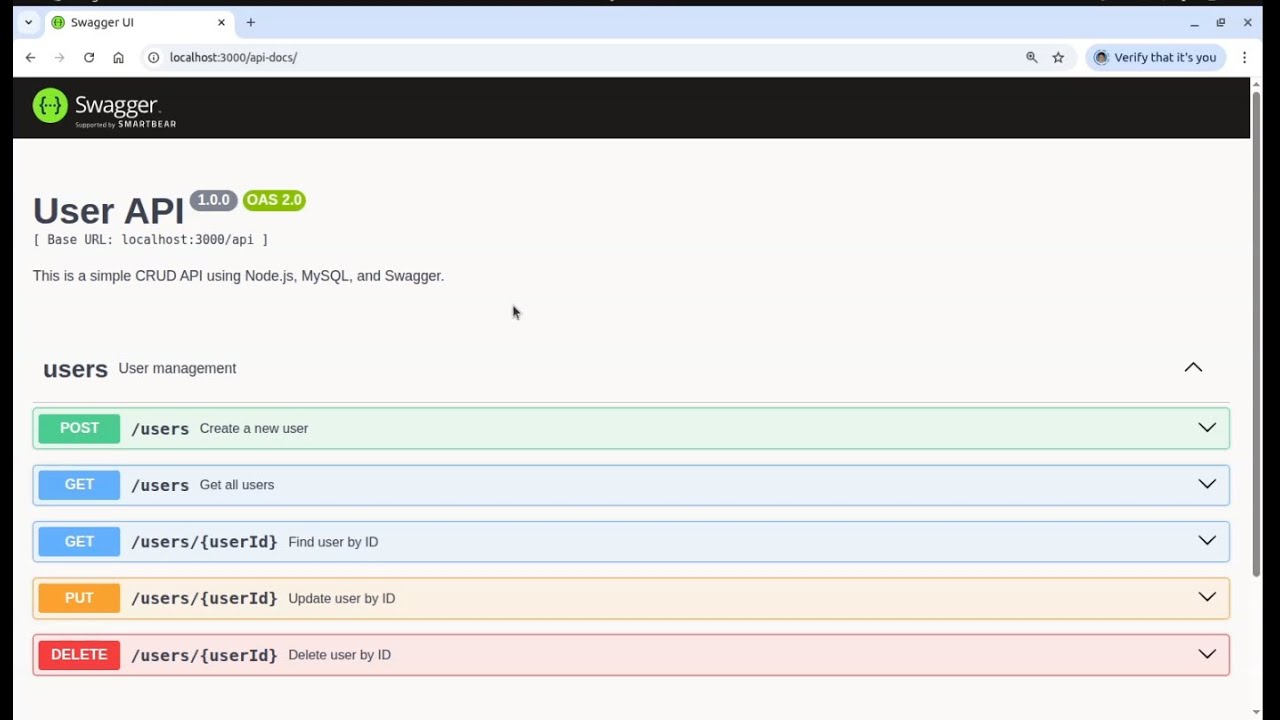Screen dimensions: 1280x720
Task: Click the 'Get all users' summary text
Action: click(237, 485)
